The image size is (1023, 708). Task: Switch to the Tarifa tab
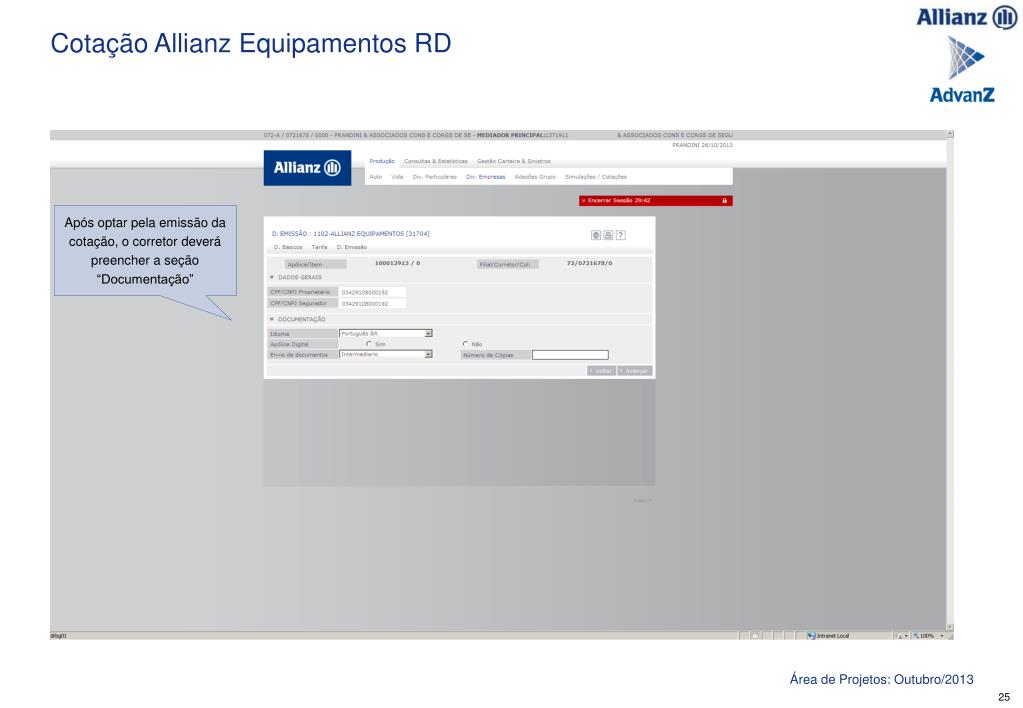320,247
